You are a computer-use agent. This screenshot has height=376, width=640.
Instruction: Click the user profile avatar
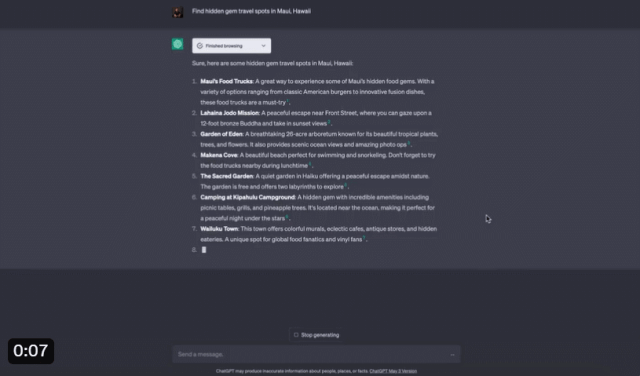pos(178,12)
